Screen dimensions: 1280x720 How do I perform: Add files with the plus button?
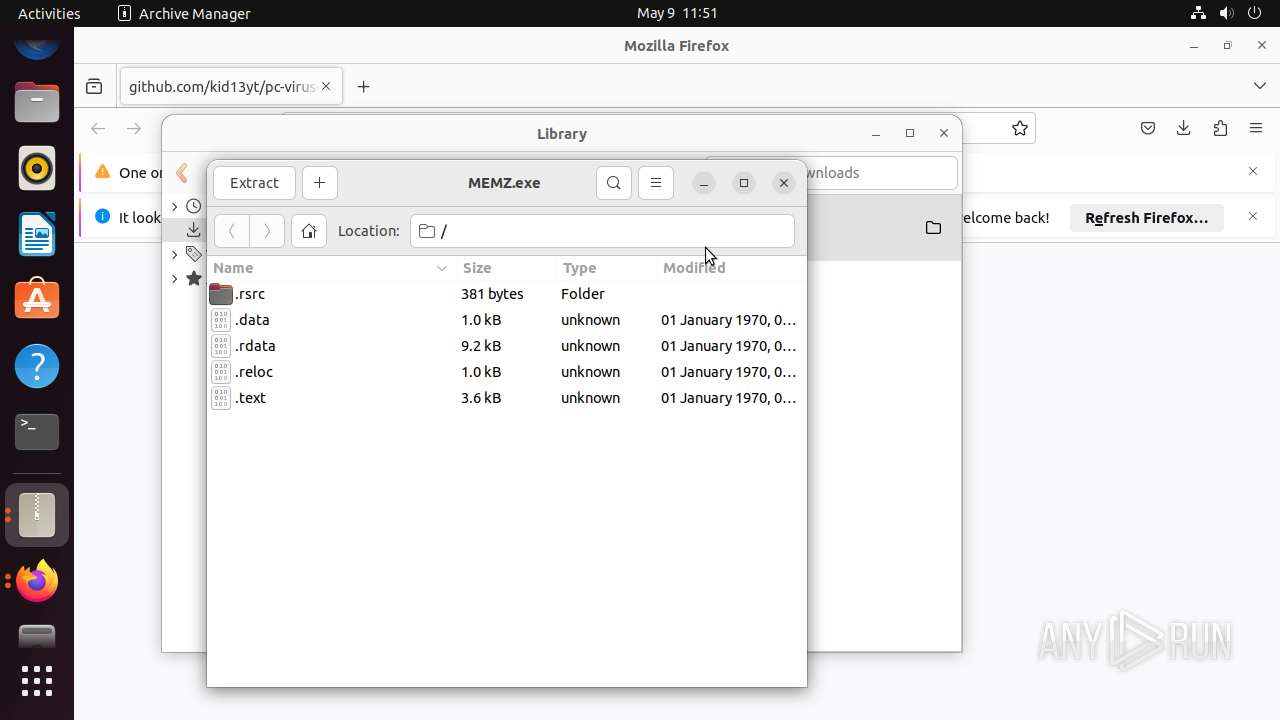coord(319,183)
